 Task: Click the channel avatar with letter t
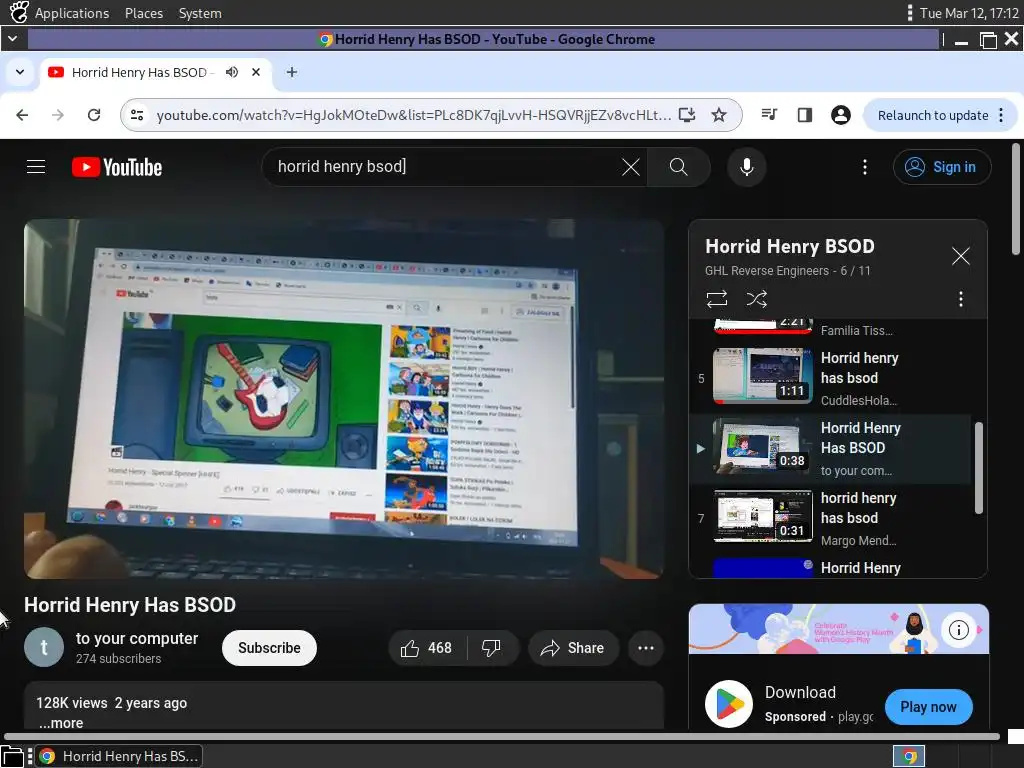coord(44,647)
